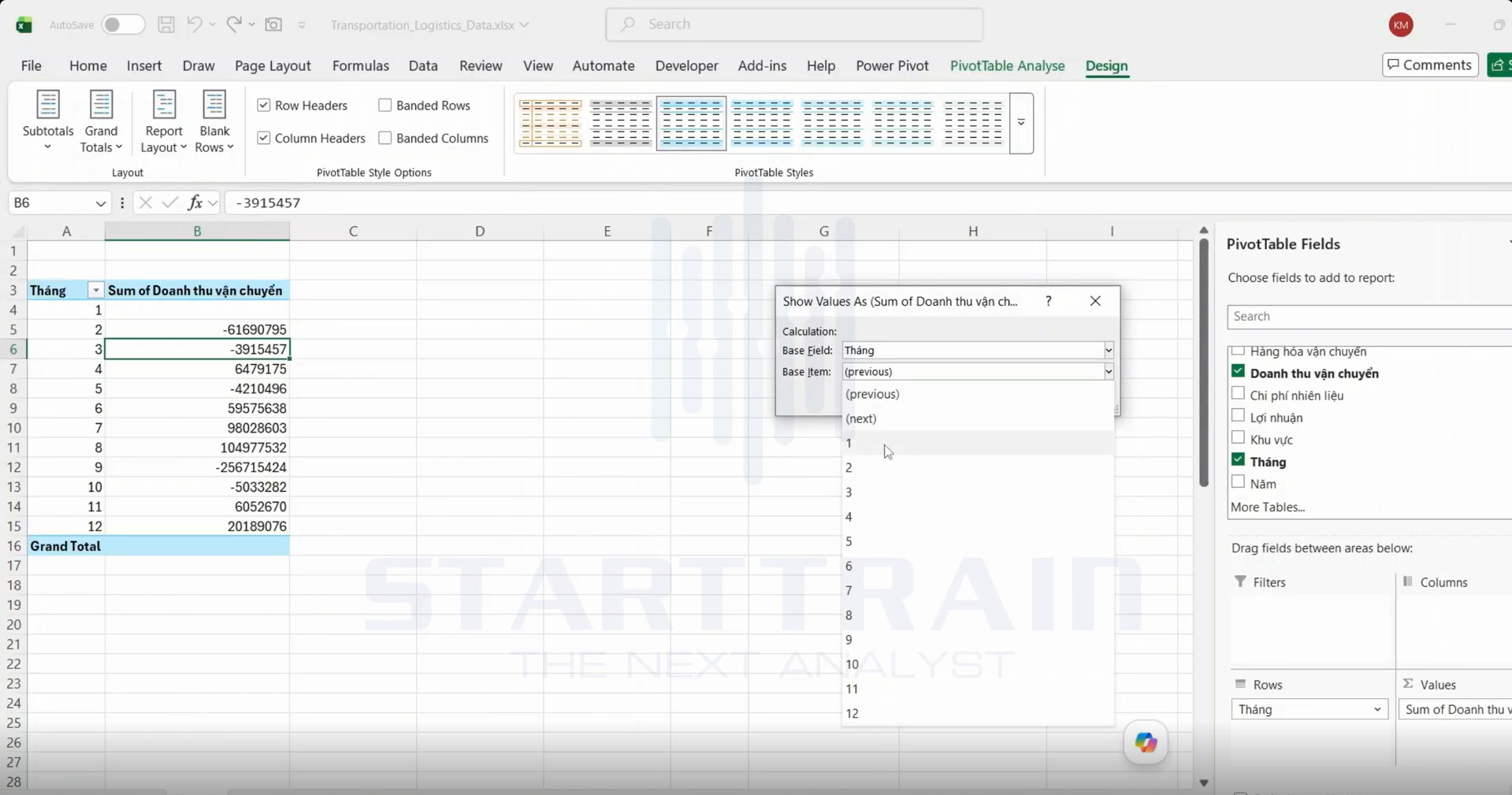Click the Redo arrow icon
This screenshot has height=795, width=1512.
pos(234,24)
